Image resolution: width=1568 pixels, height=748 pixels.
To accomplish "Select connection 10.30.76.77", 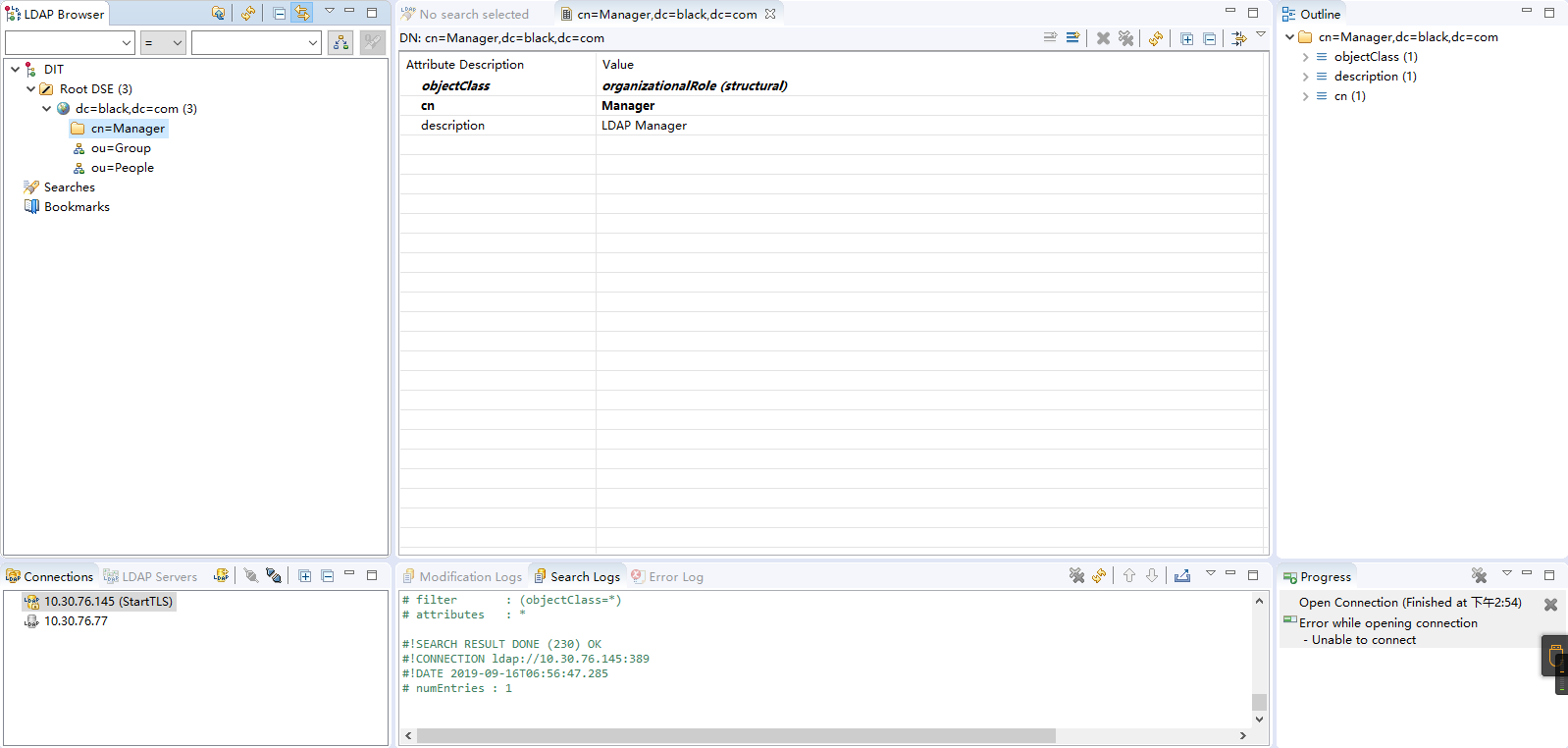I will [x=76, y=621].
